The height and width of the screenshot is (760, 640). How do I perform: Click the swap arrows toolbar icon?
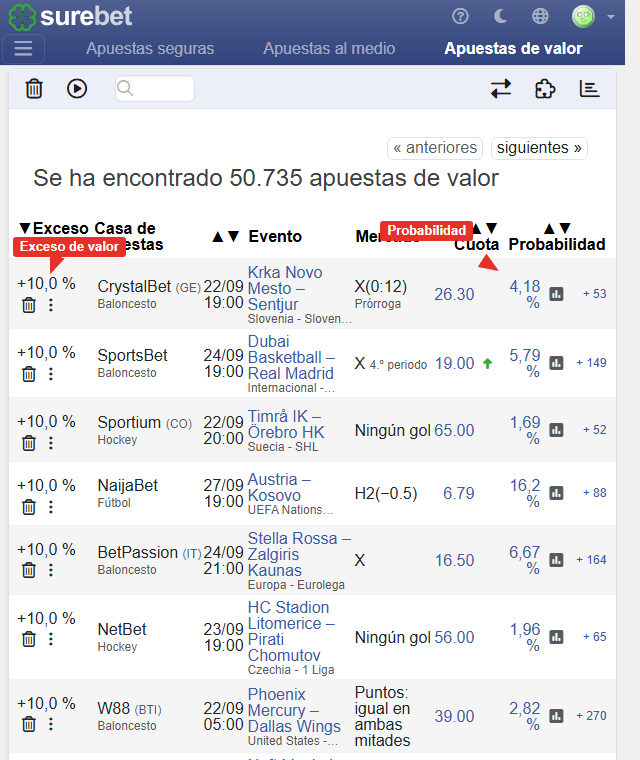[501, 89]
